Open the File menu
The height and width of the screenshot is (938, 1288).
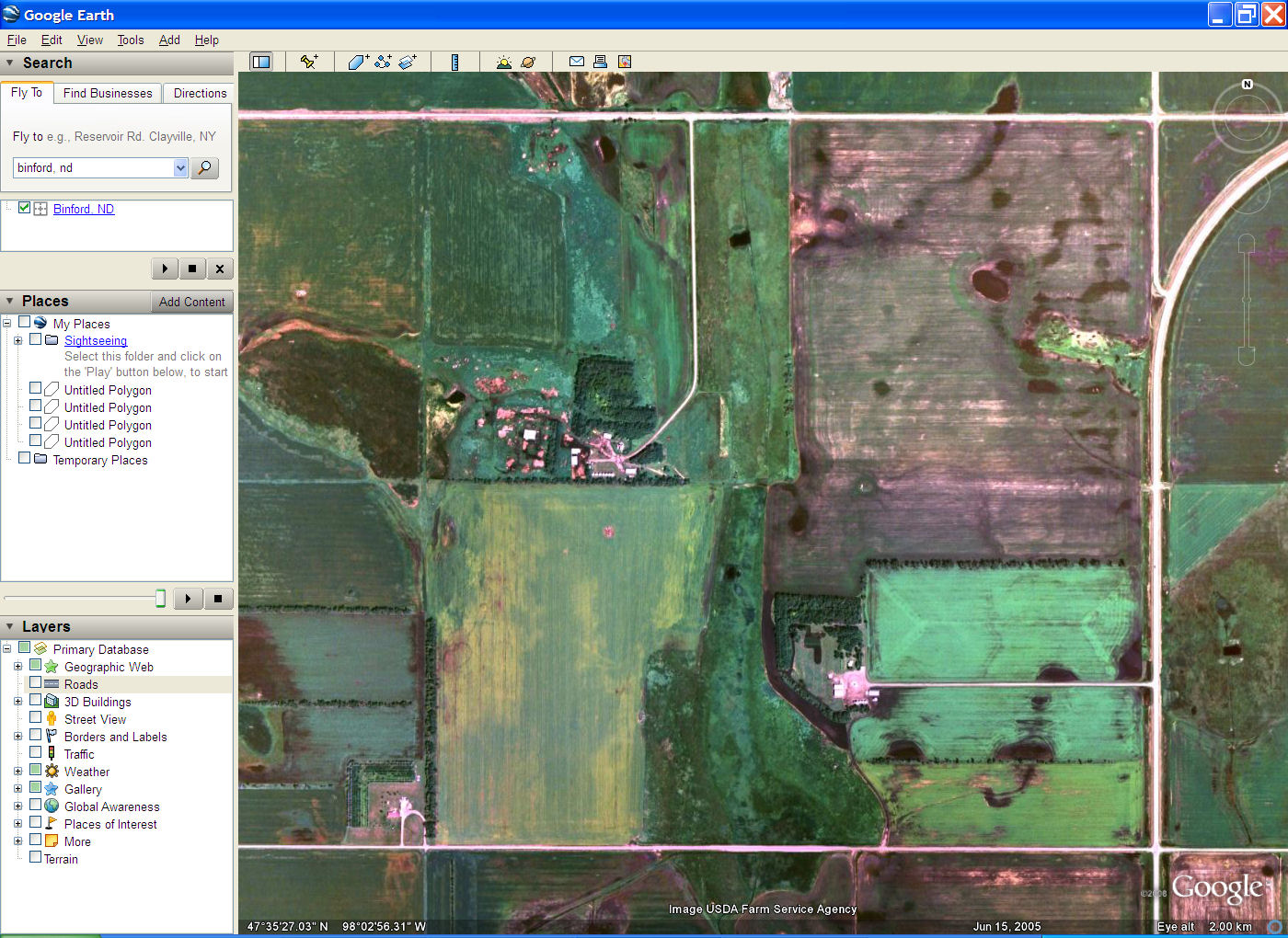point(17,40)
